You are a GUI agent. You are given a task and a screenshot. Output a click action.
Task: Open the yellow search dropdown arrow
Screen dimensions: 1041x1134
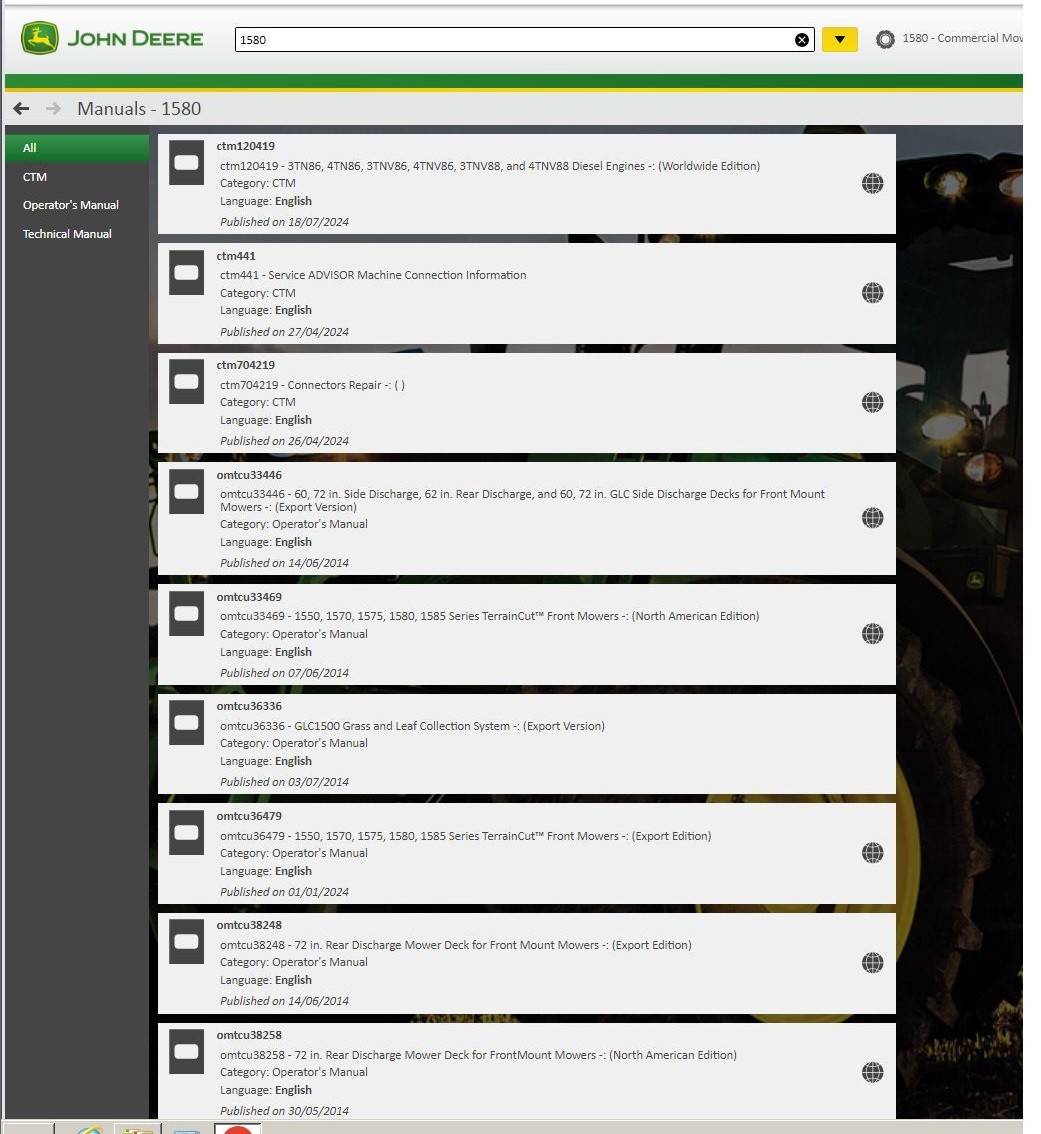coord(839,39)
